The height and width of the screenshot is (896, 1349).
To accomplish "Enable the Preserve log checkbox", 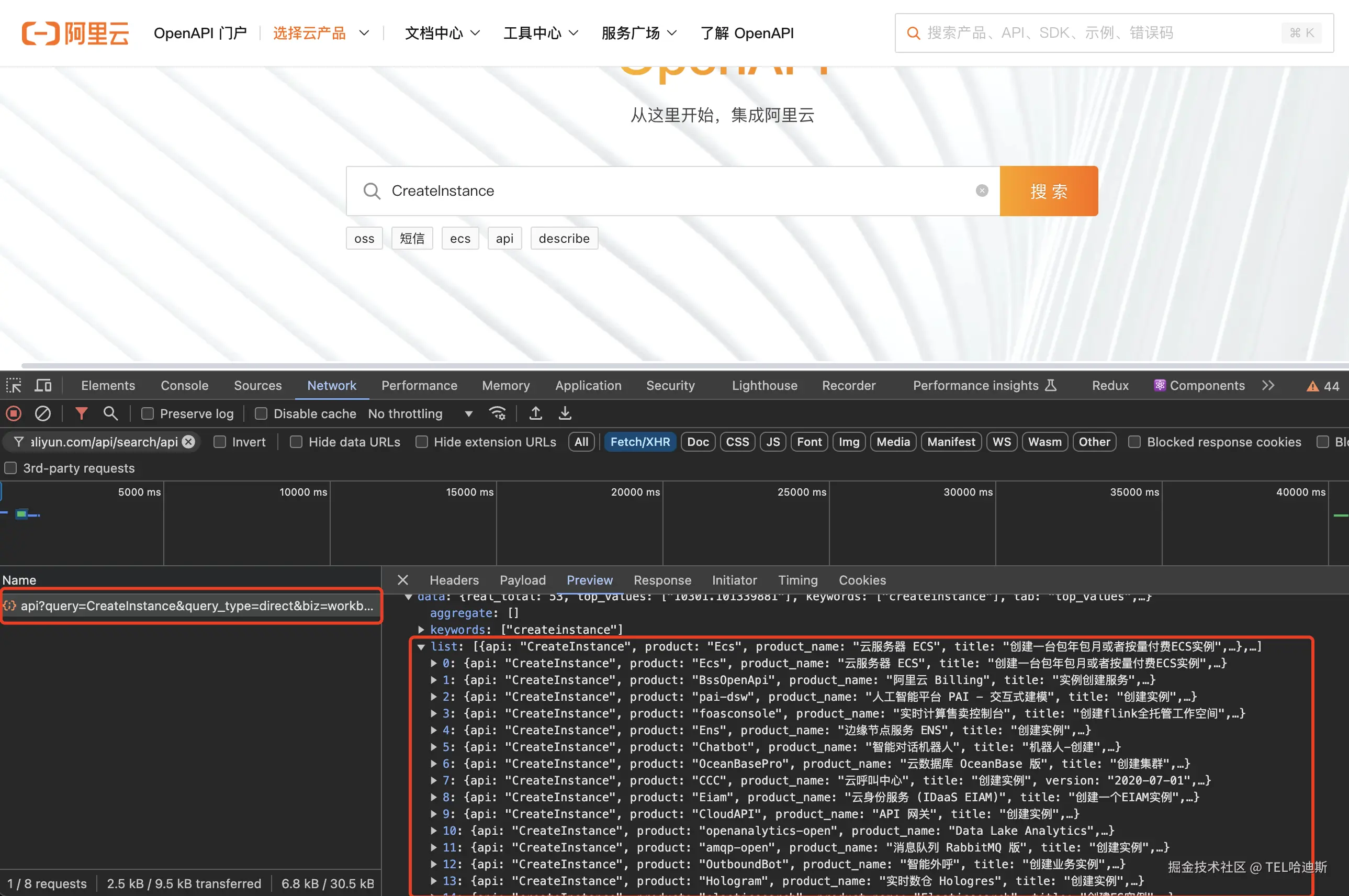I will click(x=148, y=413).
